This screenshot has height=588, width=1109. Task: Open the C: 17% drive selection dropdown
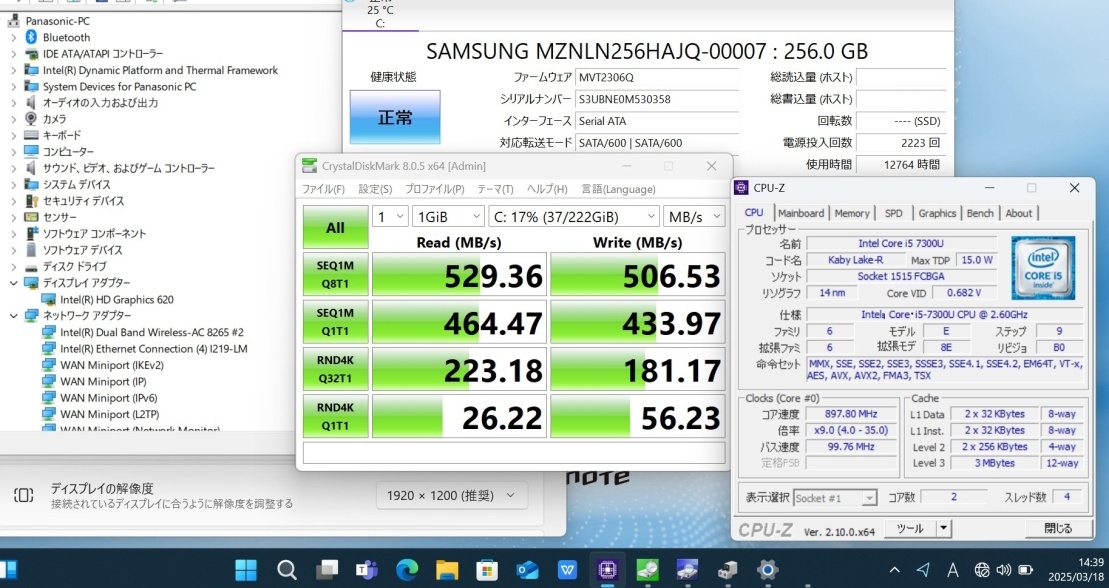574,217
